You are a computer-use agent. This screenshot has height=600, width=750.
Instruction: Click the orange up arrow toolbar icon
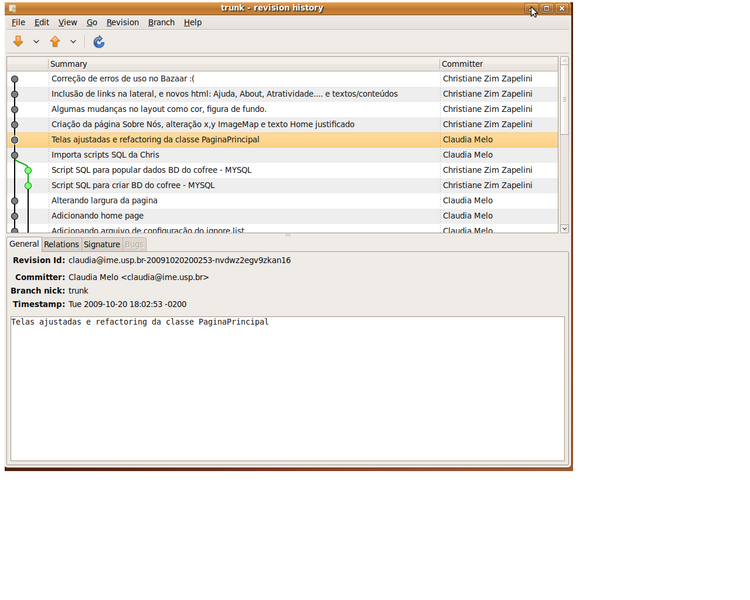pyautogui.click(x=55, y=42)
